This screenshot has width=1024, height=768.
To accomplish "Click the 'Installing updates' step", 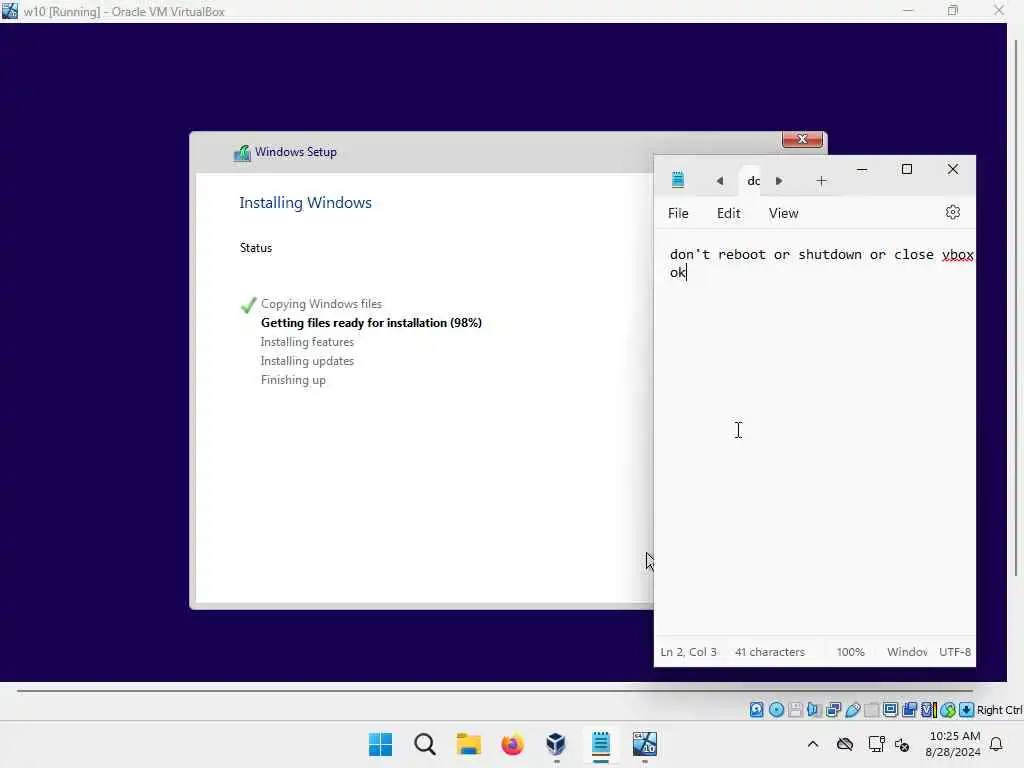I will pyautogui.click(x=307, y=360).
